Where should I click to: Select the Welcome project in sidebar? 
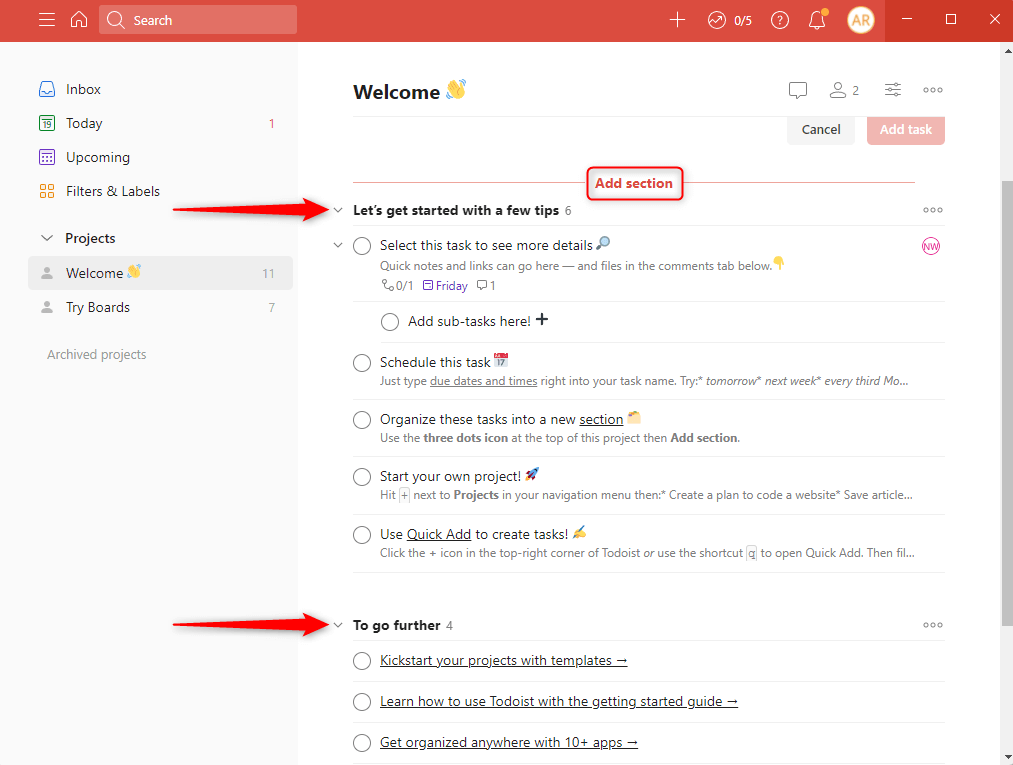[160, 273]
